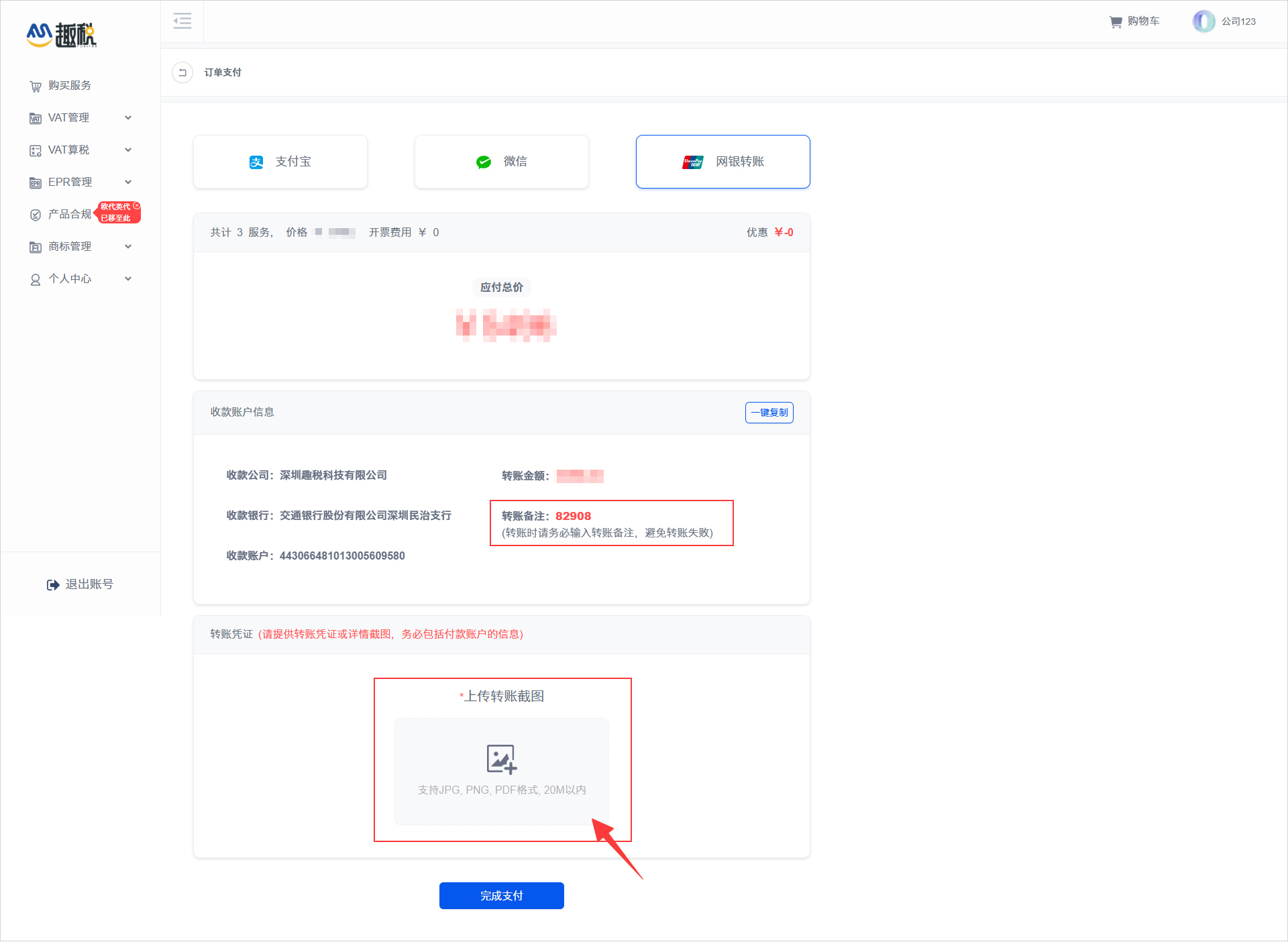Open the 购物车 shopping cart
1288x942 pixels.
coord(1134,21)
